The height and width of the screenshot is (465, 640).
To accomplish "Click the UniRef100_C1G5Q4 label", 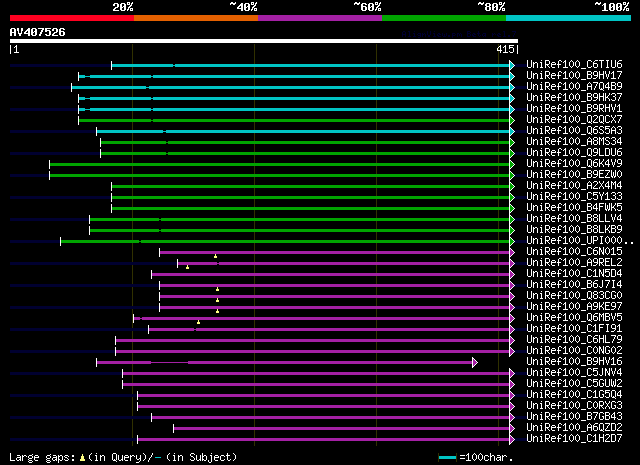I will pos(574,395).
